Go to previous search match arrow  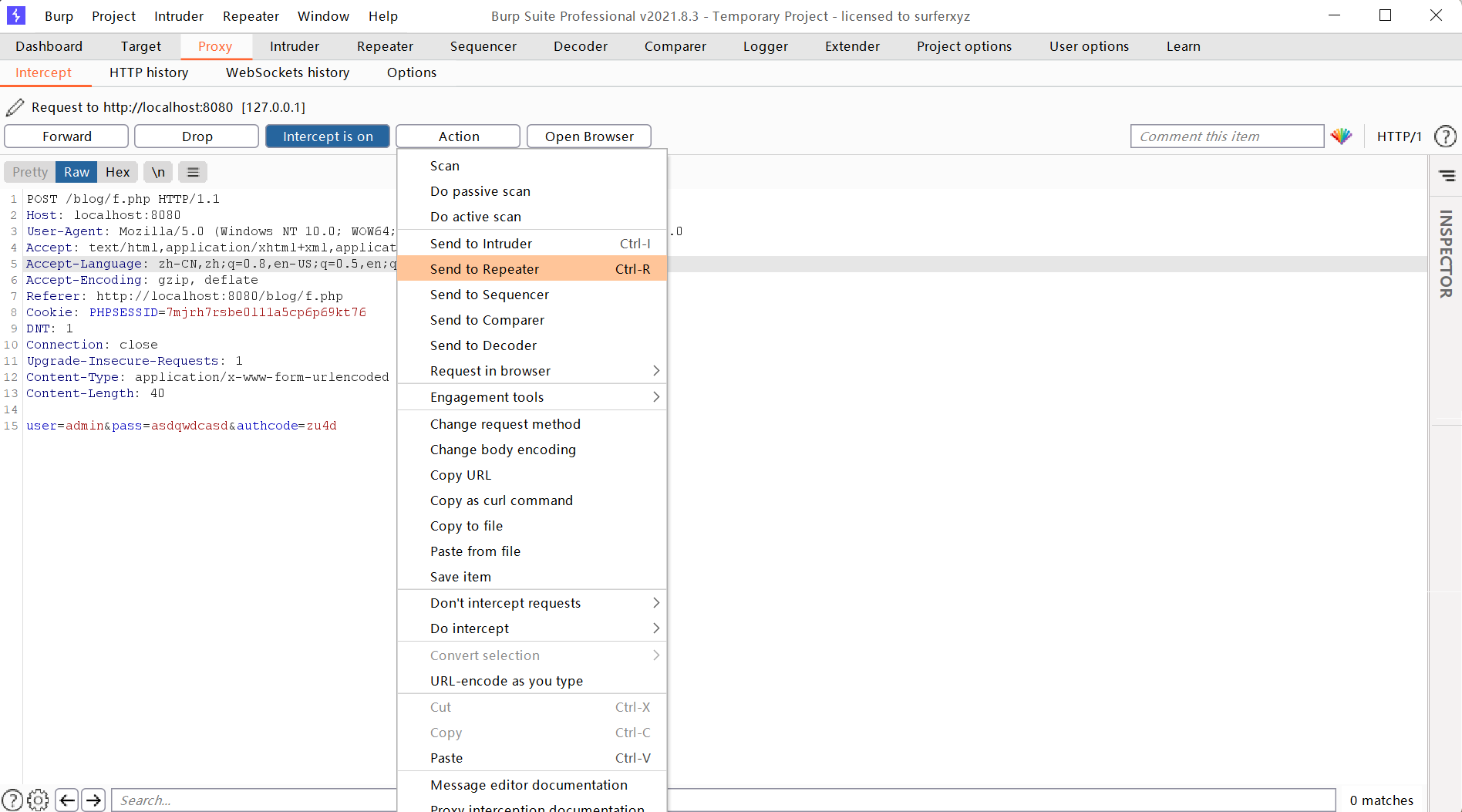[x=67, y=800]
